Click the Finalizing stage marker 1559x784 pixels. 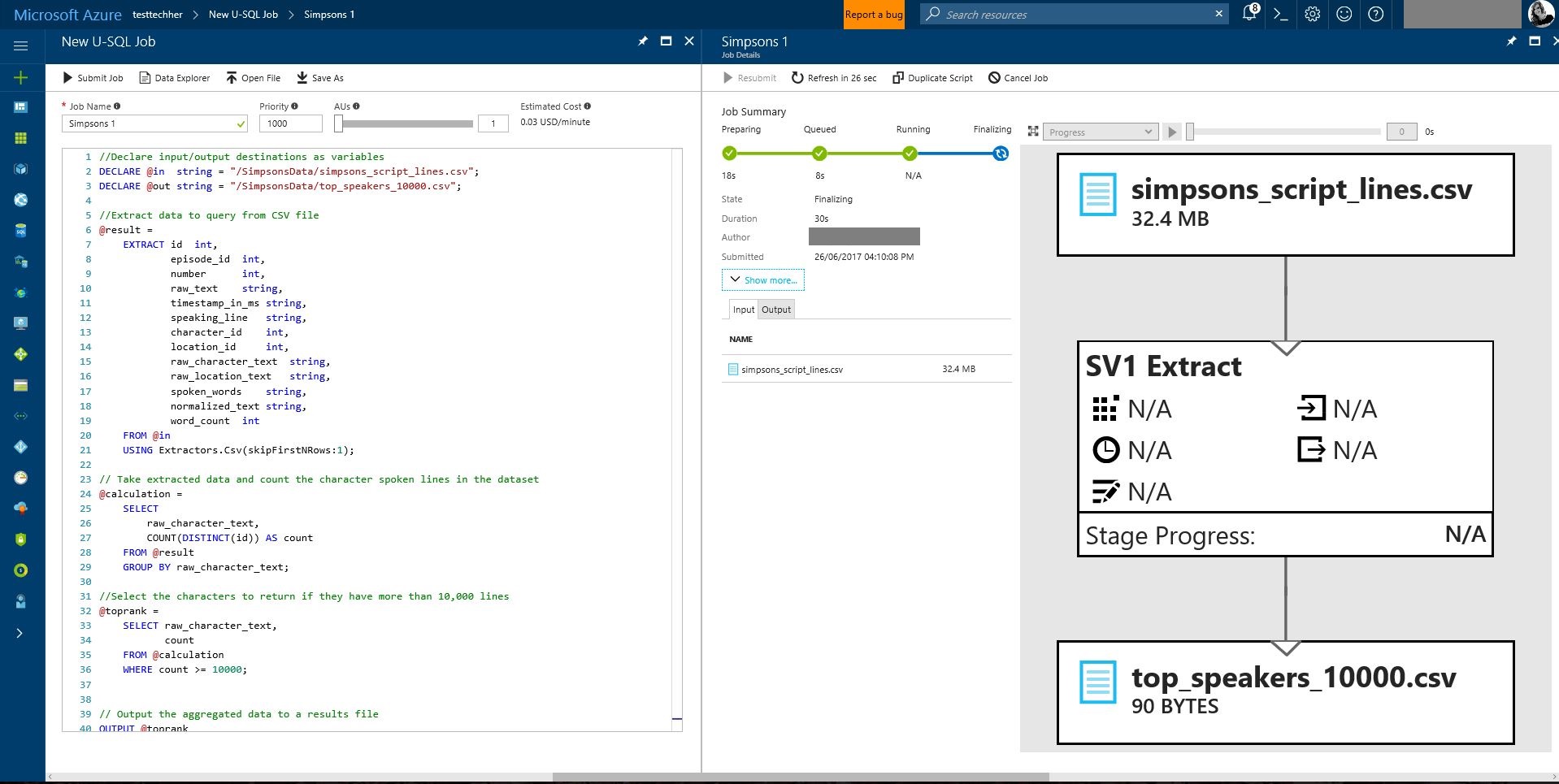tap(1001, 153)
